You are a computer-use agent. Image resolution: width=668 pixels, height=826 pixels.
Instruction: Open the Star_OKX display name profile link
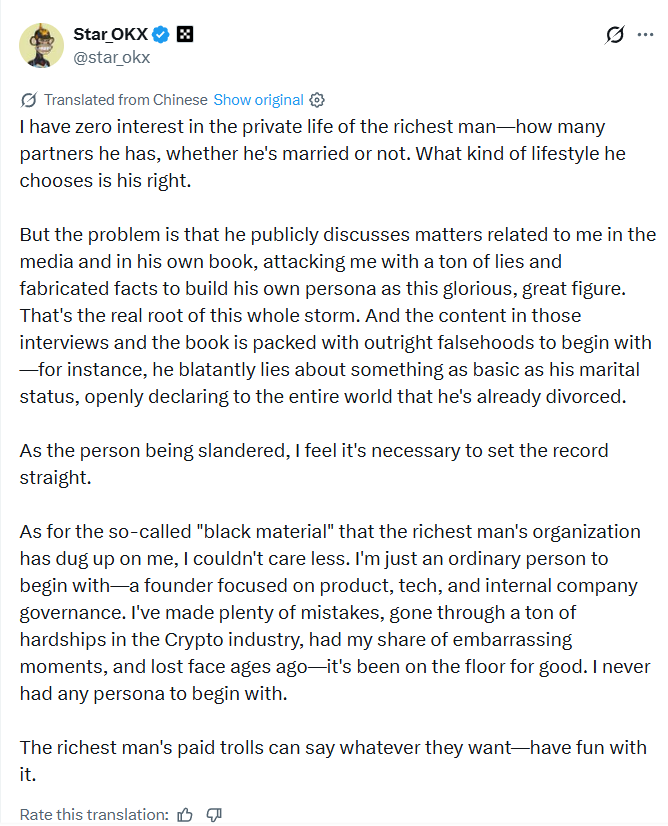point(109,35)
